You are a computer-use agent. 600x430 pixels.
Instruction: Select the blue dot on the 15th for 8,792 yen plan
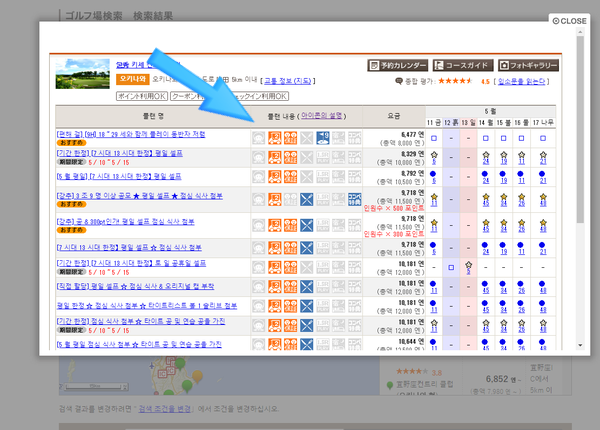(x=503, y=174)
